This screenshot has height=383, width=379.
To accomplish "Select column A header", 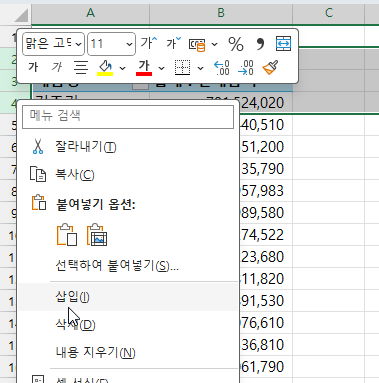I will click(90, 13).
